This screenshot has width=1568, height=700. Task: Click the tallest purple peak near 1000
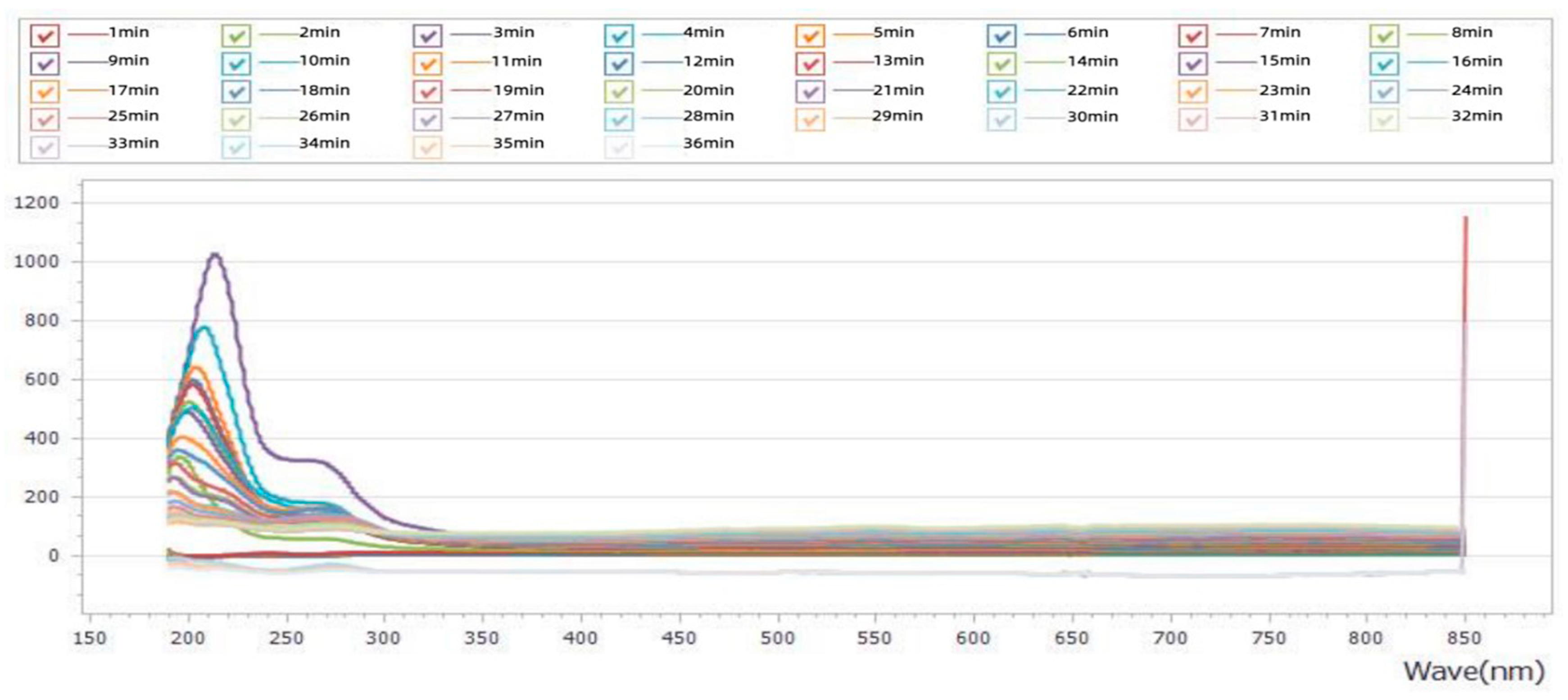(x=215, y=255)
